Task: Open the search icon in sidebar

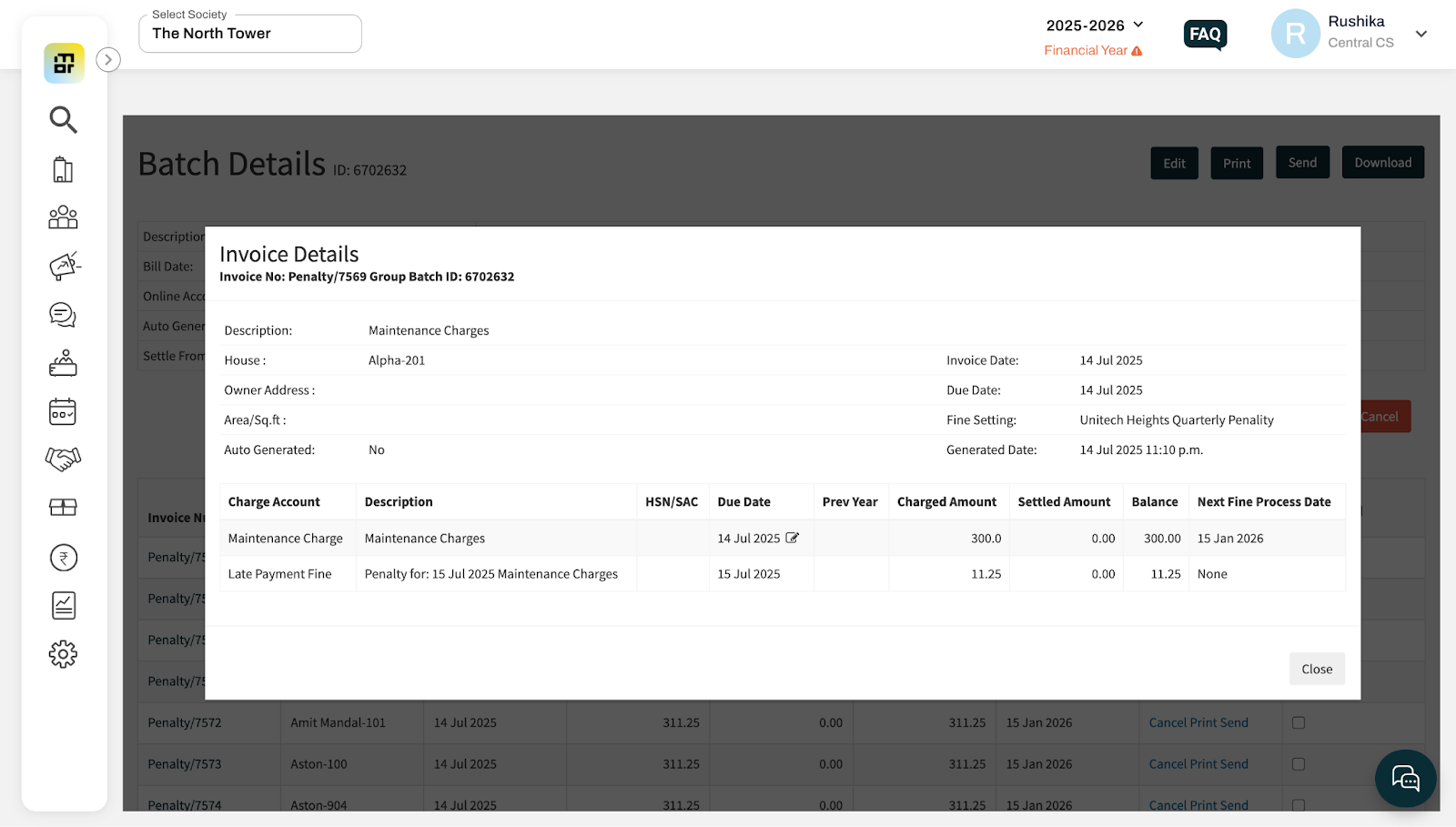Action: (x=63, y=119)
